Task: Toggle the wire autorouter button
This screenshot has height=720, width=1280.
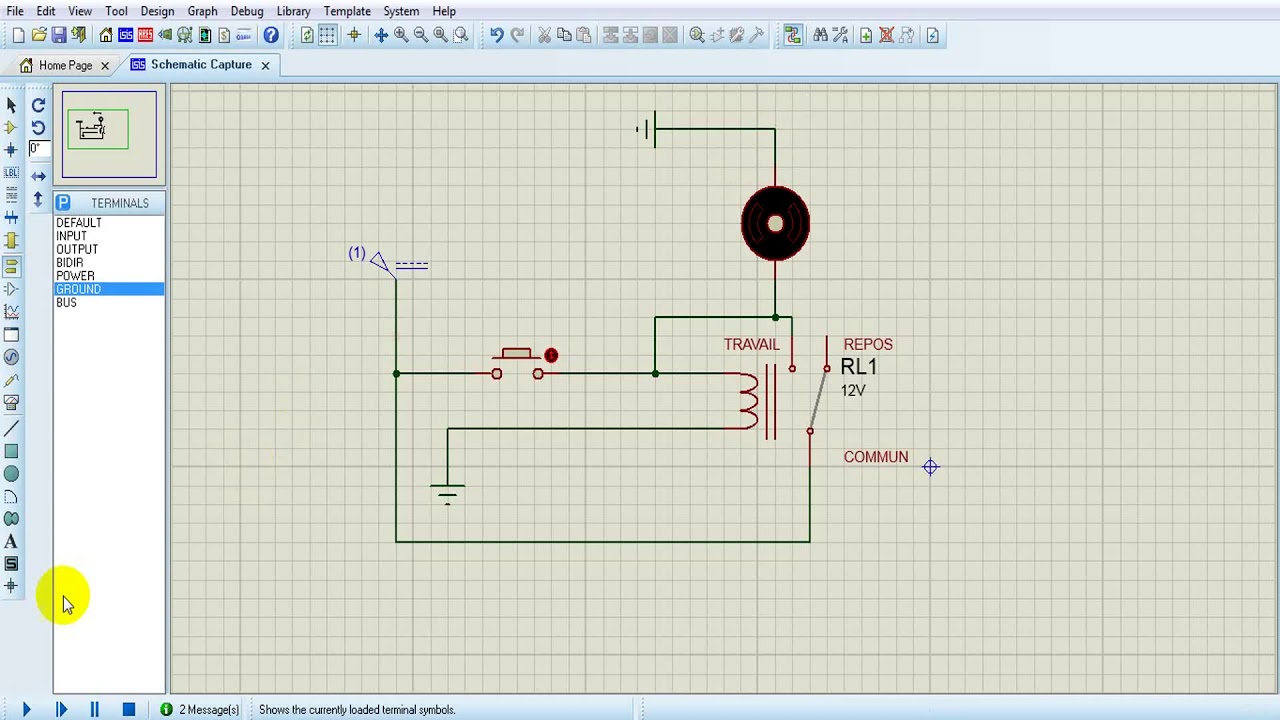Action: pyautogui.click(x=793, y=35)
